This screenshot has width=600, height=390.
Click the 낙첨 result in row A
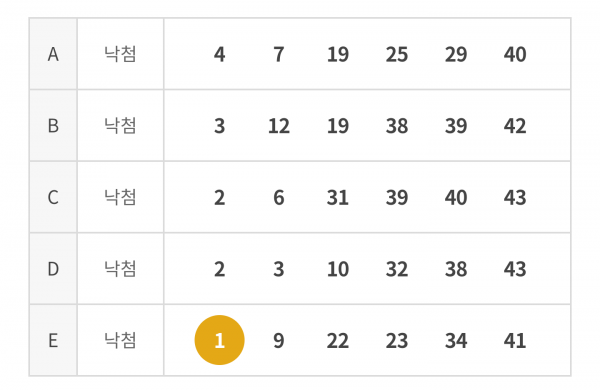pyautogui.click(x=120, y=54)
